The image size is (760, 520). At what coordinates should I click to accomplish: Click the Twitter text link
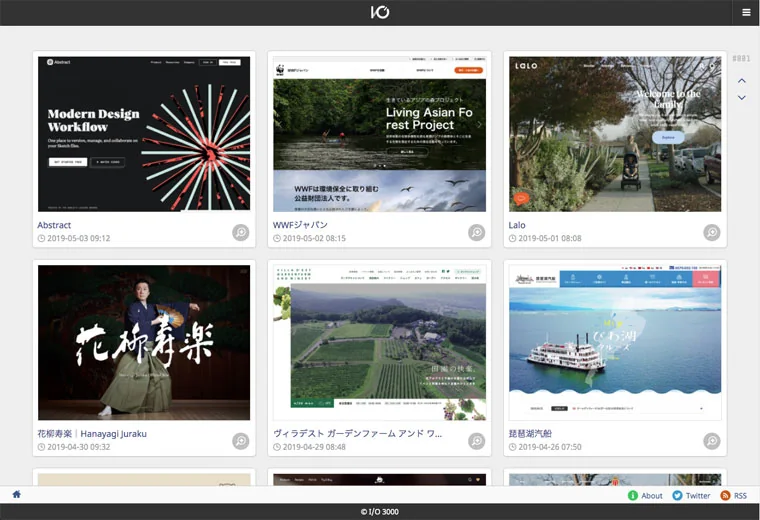[698, 496]
